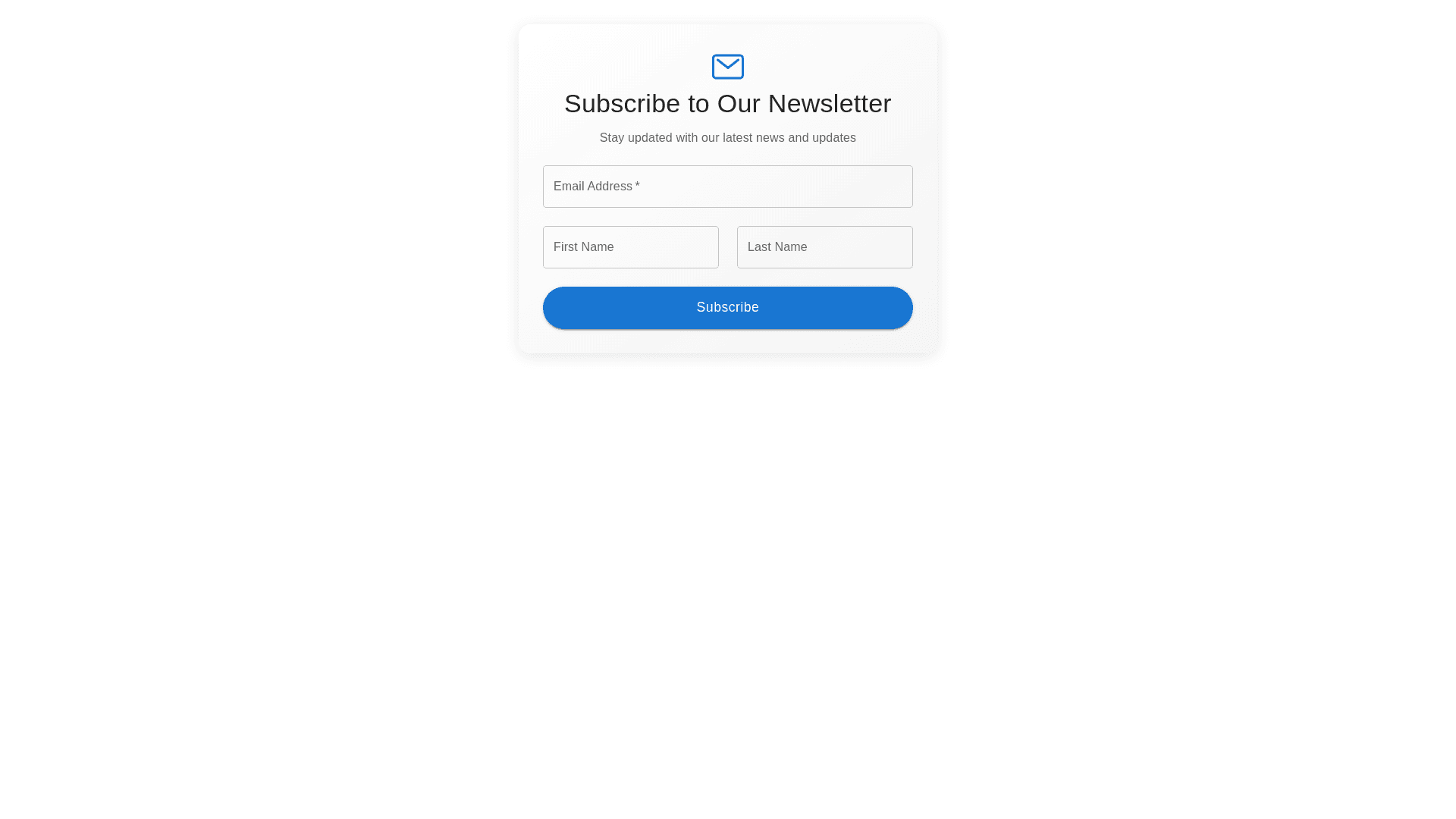The height and width of the screenshot is (819, 1456).
Task: Select the Last Name text field
Action: [x=825, y=247]
